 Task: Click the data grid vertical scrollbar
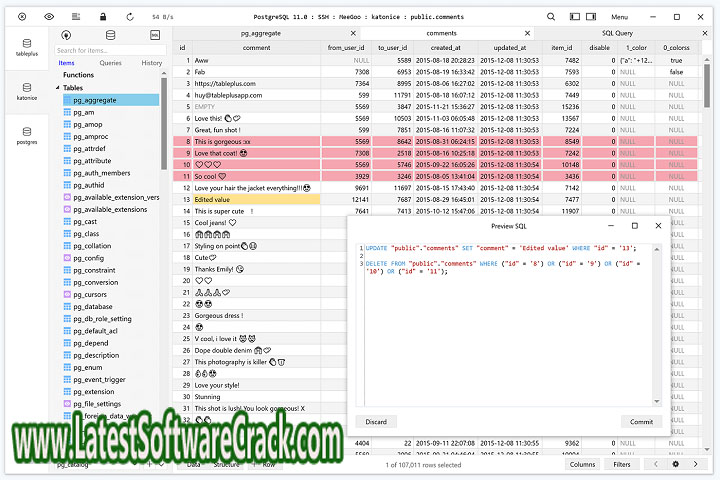[x=707, y=85]
